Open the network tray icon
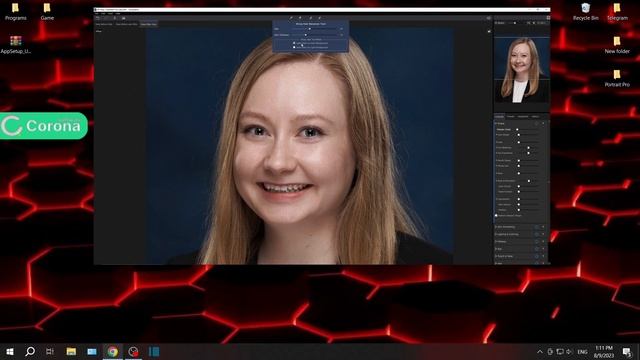Viewport: 640px width, 360px height. [560, 352]
